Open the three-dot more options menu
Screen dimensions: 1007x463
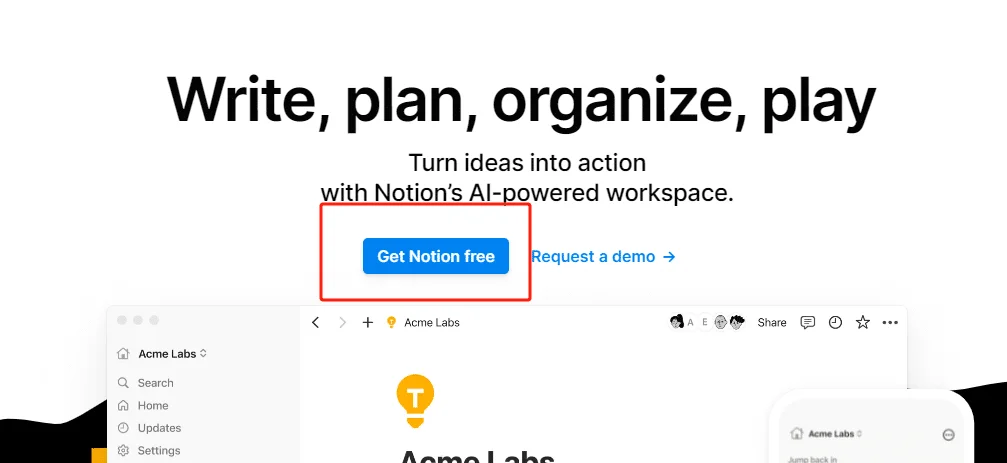click(x=890, y=322)
